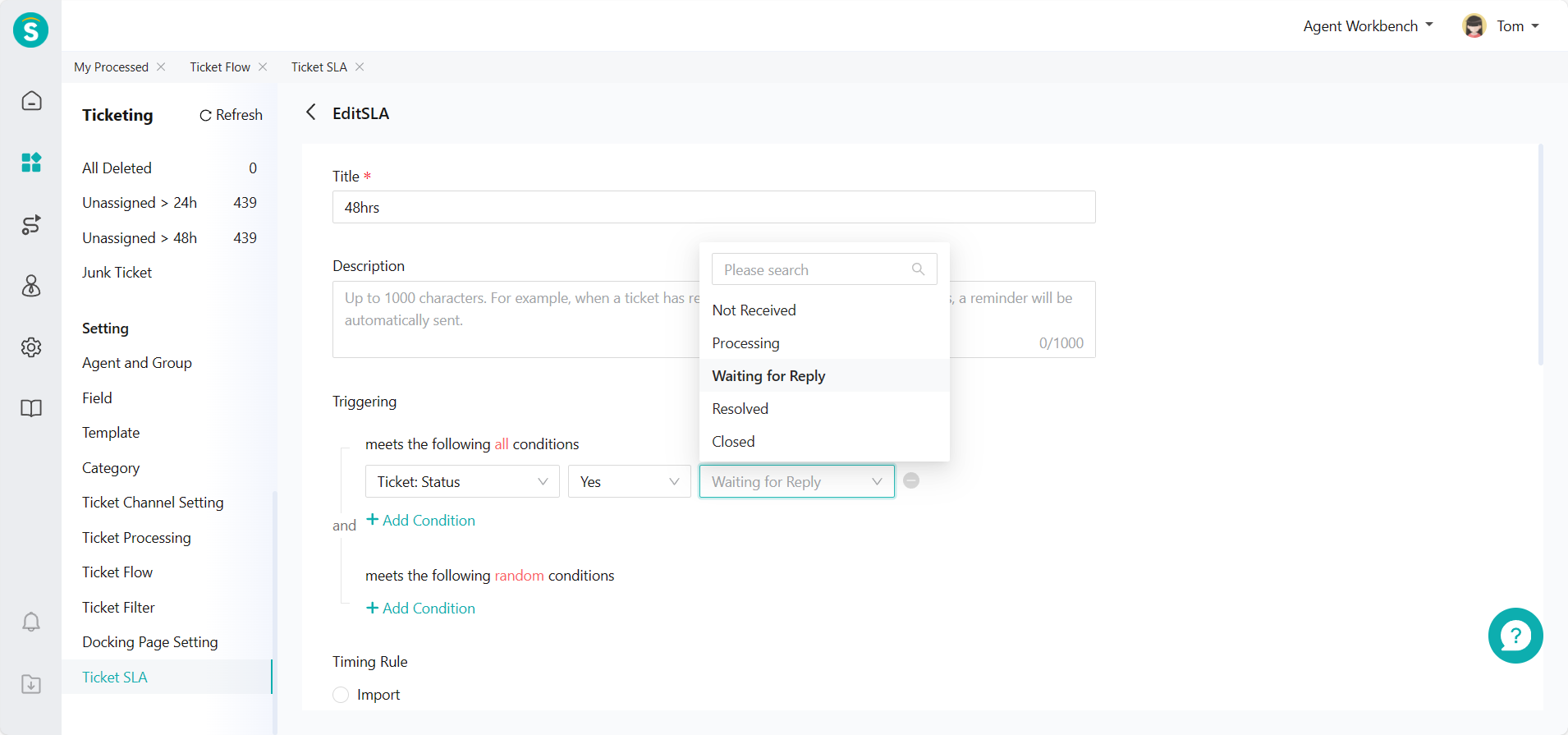Screen dimensions: 1568x735
Task: Choose Not Received from status list
Action: click(824, 310)
